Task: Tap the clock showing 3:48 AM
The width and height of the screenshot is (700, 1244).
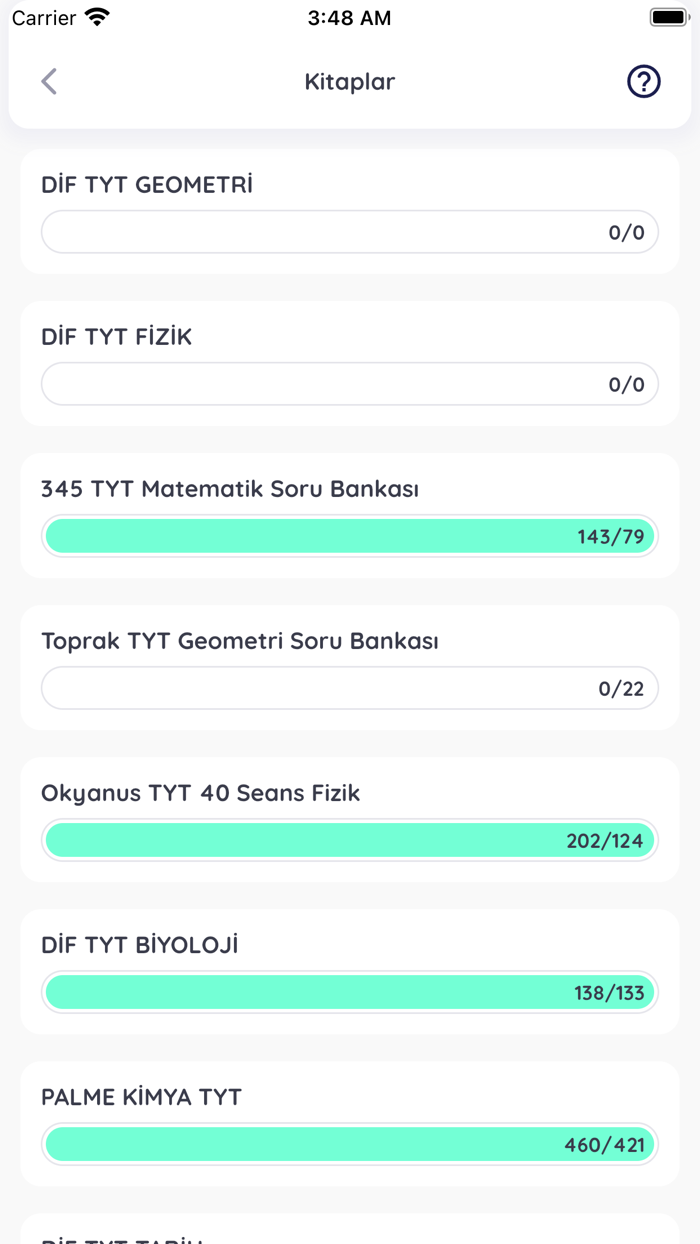Action: 349,17
